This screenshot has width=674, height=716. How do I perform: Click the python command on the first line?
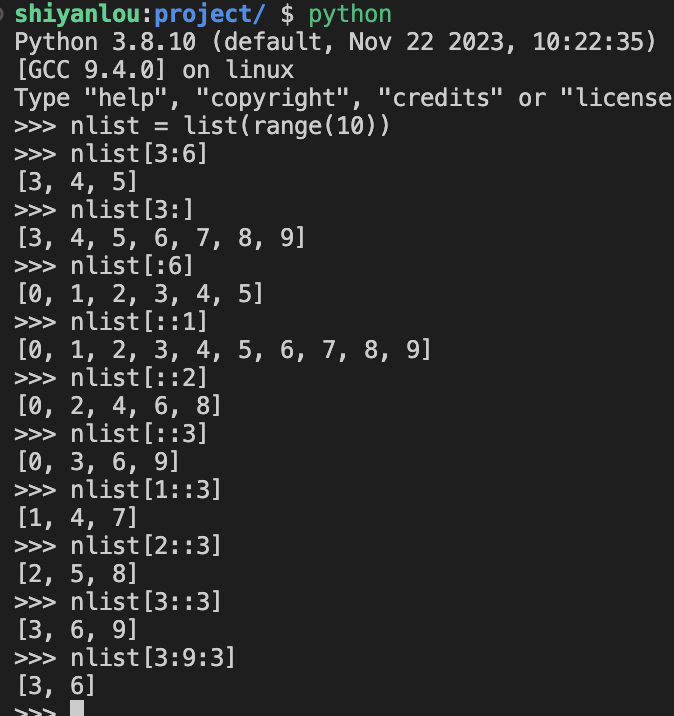(350, 15)
